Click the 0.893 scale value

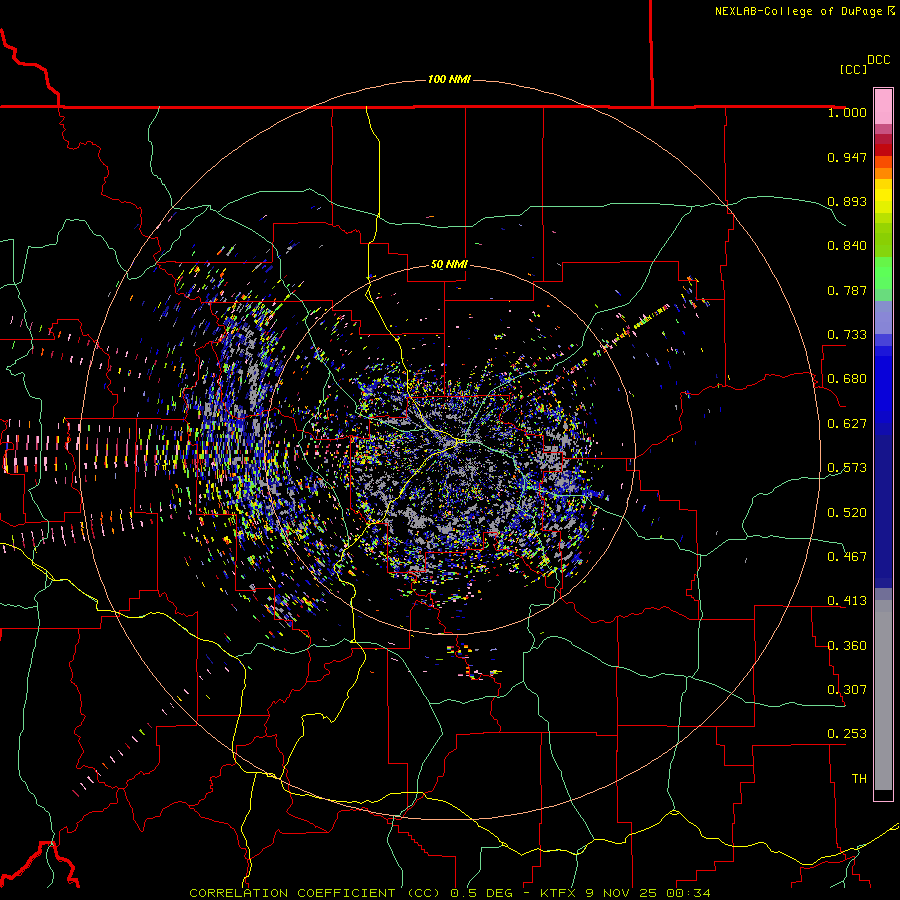pos(847,201)
